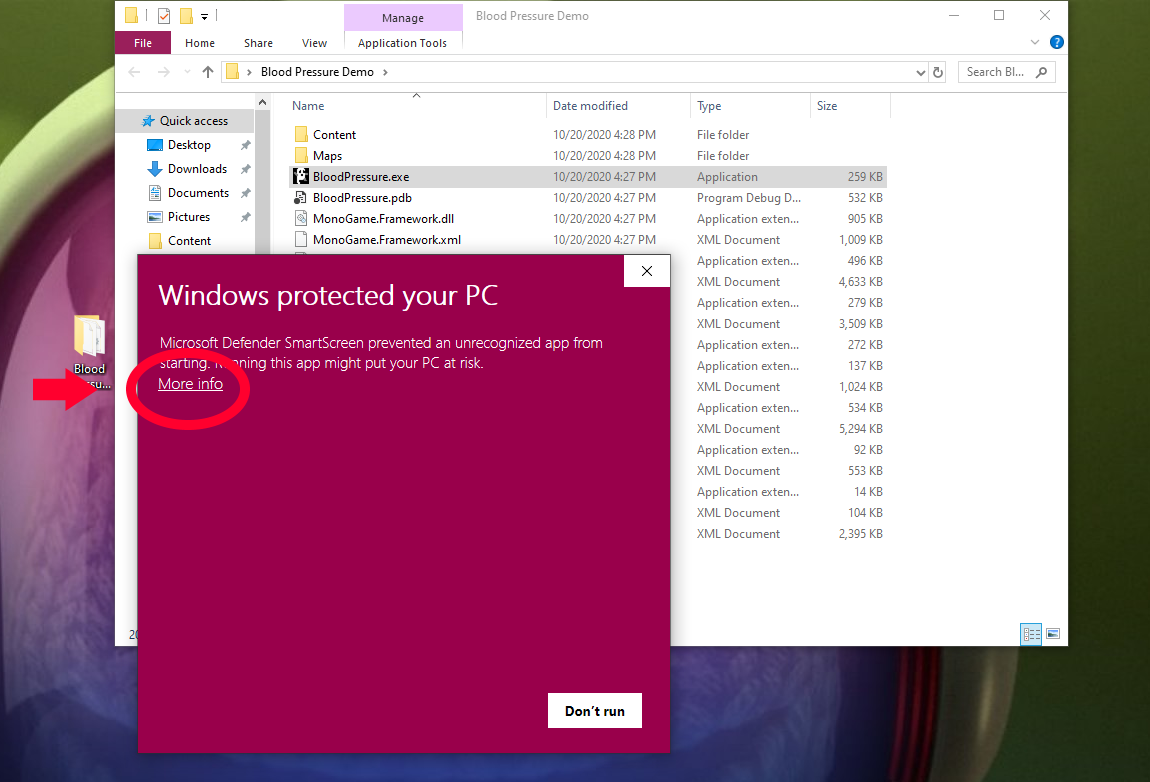1150x782 pixels.
Task: Go forward with the Forward arrow
Action: click(x=164, y=72)
